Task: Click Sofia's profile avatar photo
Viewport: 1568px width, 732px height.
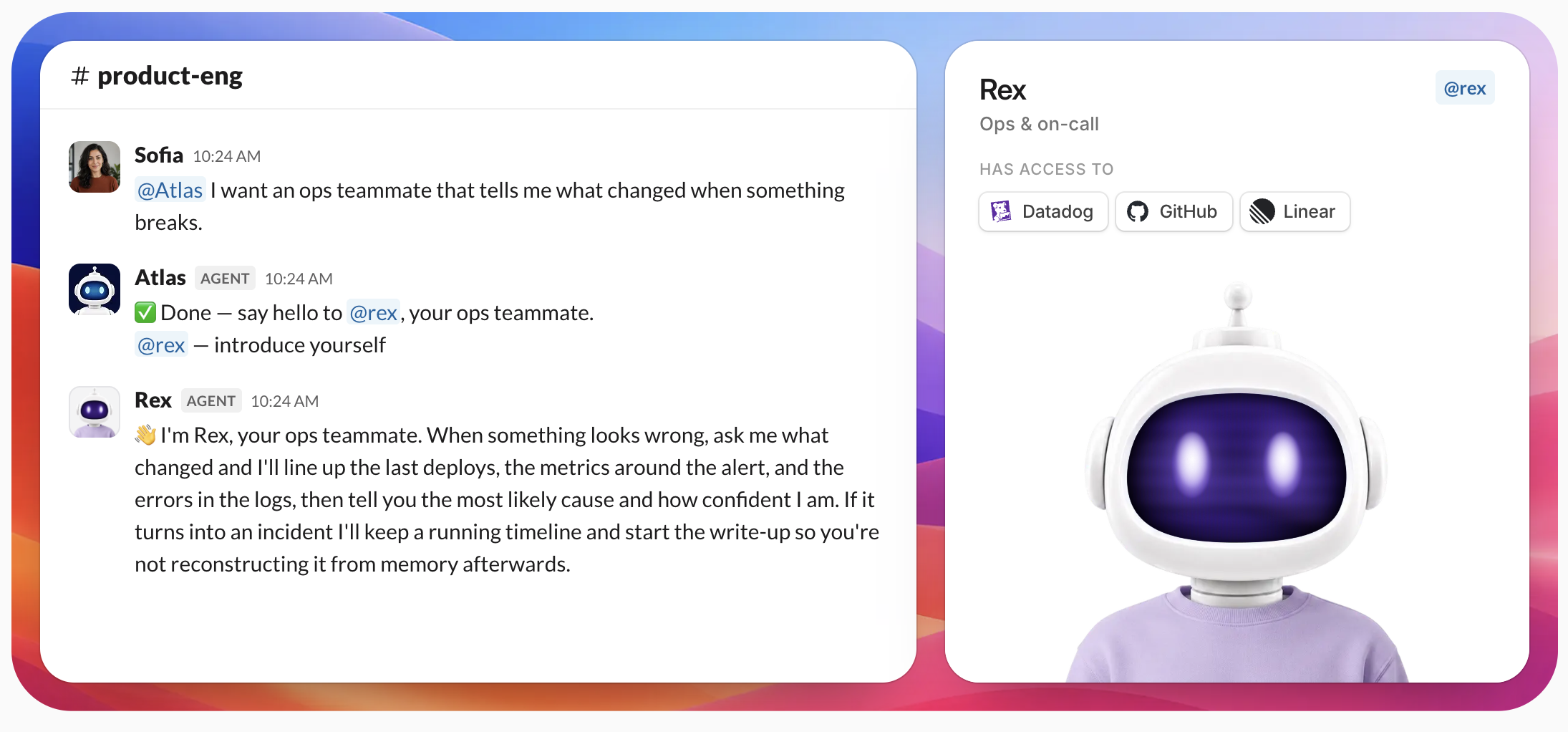Action: click(95, 167)
